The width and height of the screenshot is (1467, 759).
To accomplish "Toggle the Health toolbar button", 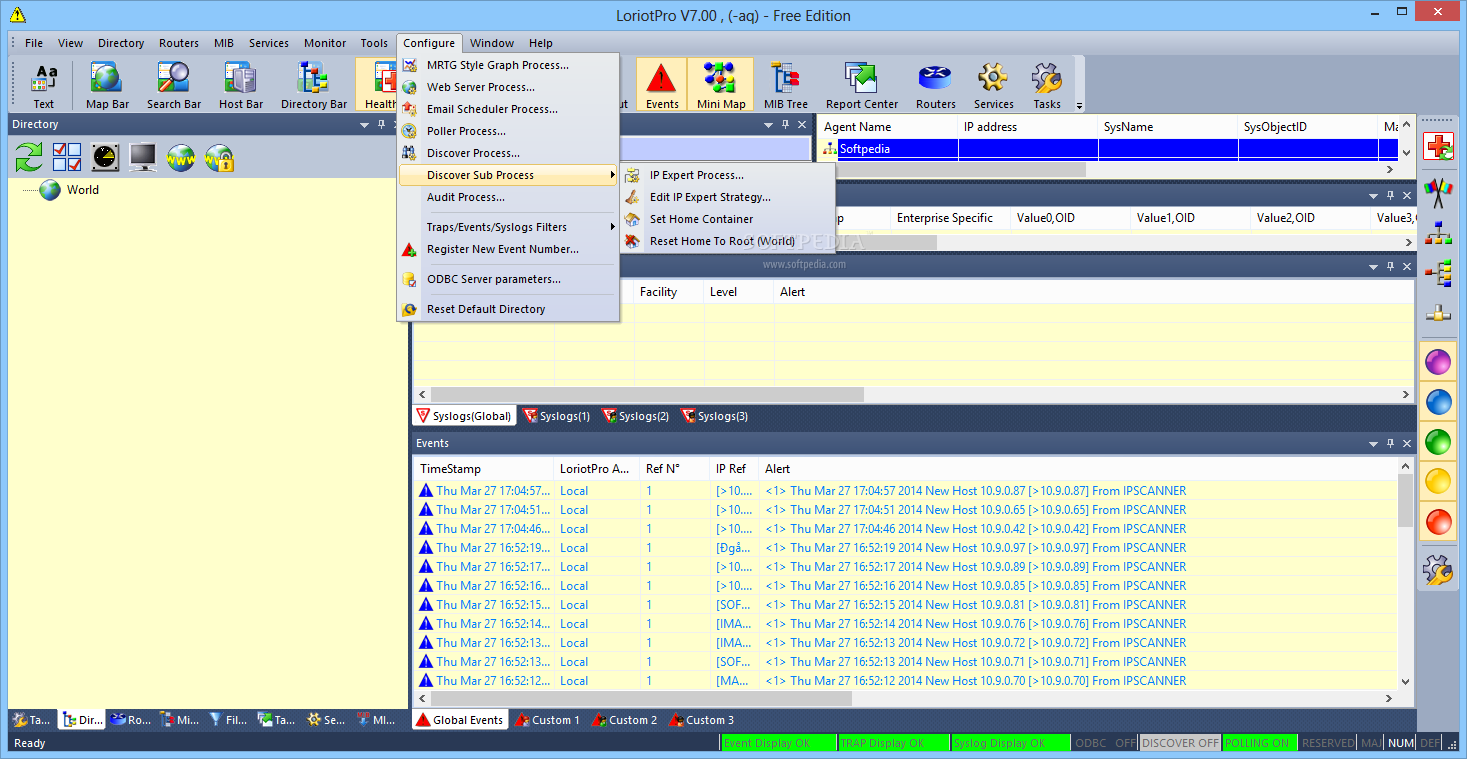I will click(380, 85).
